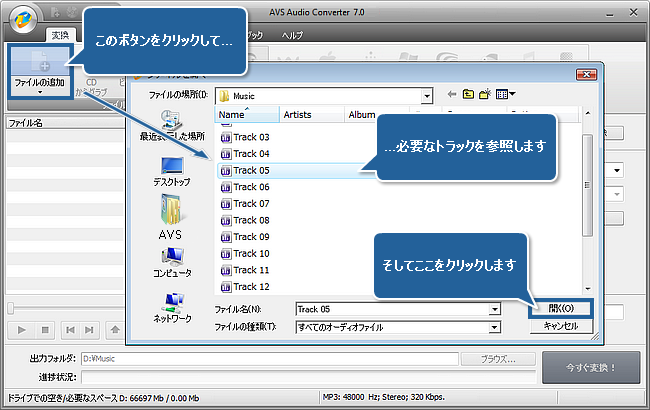Select the Track 03 file
This screenshot has width=650, height=410.
(245, 137)
